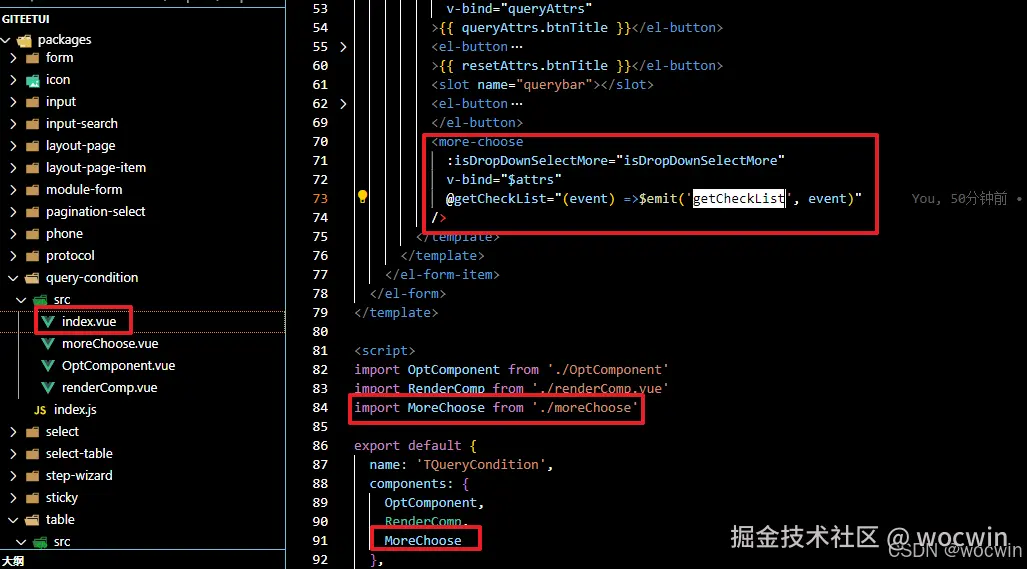Screen dimensions: 1027x569
Task: Click the JS icon of index.js
Action: [40, 410]
